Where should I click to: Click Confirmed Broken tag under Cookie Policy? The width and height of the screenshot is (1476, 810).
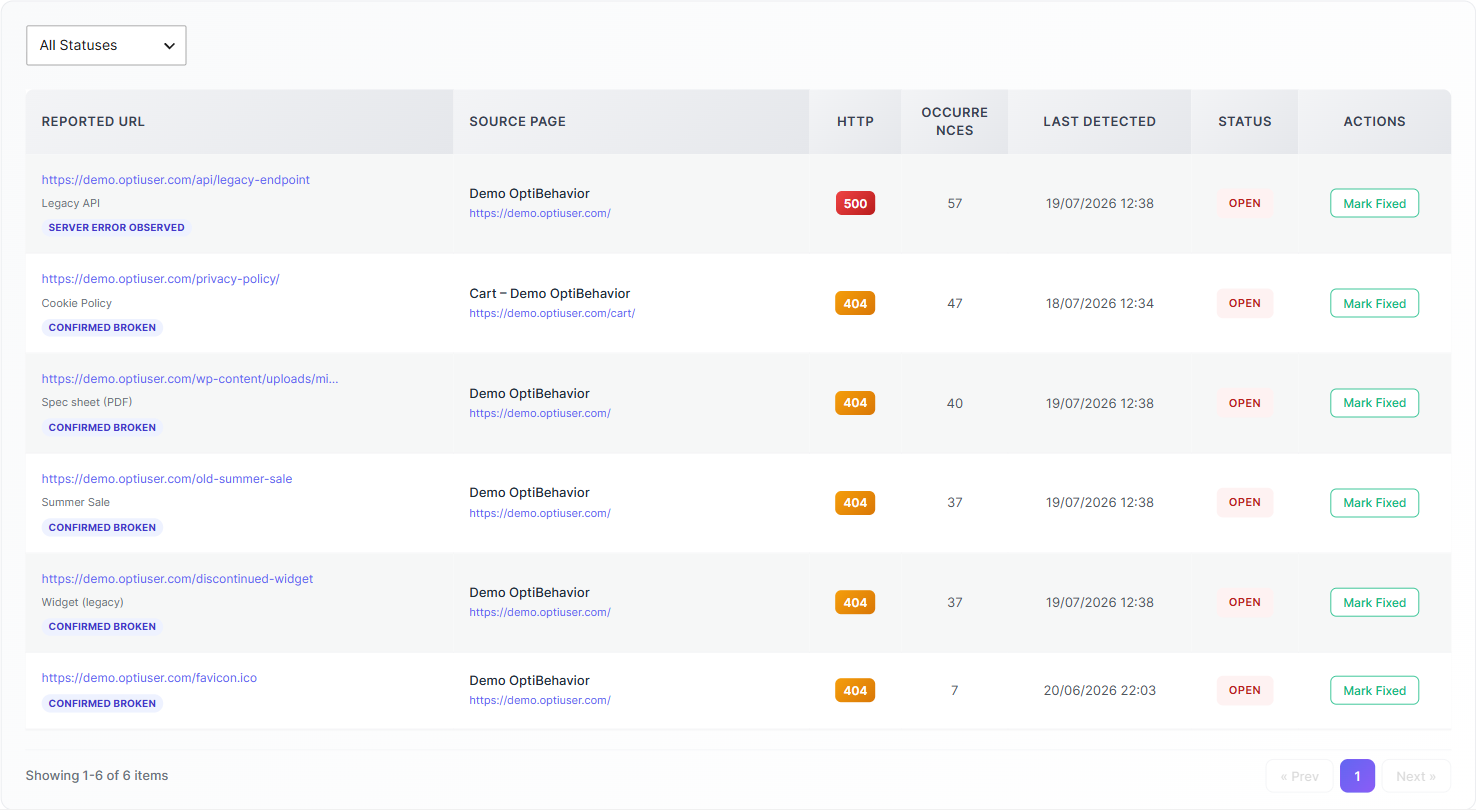[102, 327]
